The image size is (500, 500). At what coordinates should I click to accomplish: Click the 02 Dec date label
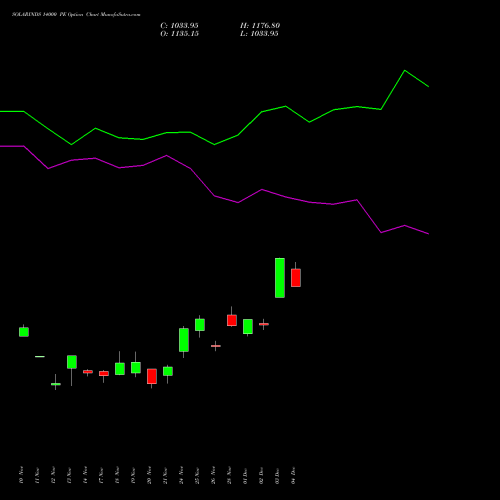(261, 475)
